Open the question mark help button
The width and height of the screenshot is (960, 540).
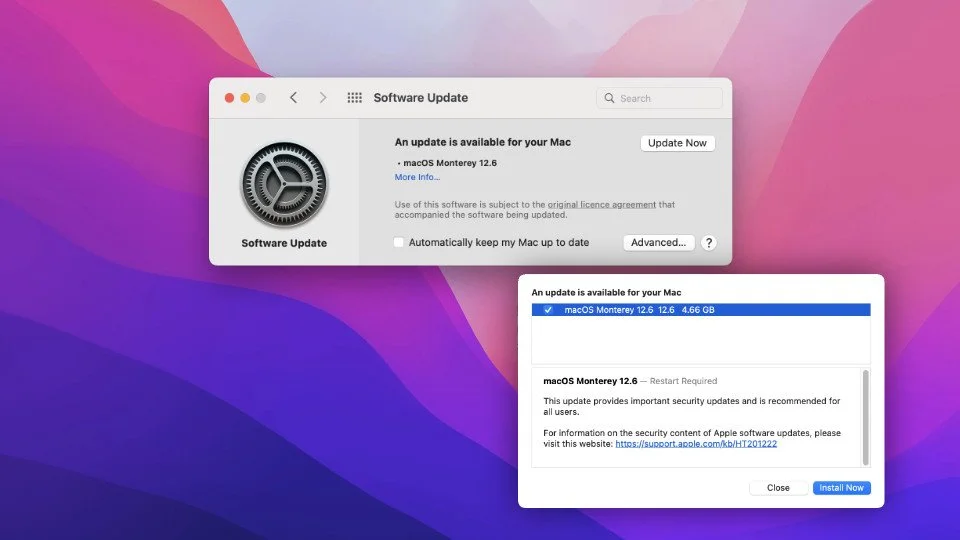pos(708,242)
